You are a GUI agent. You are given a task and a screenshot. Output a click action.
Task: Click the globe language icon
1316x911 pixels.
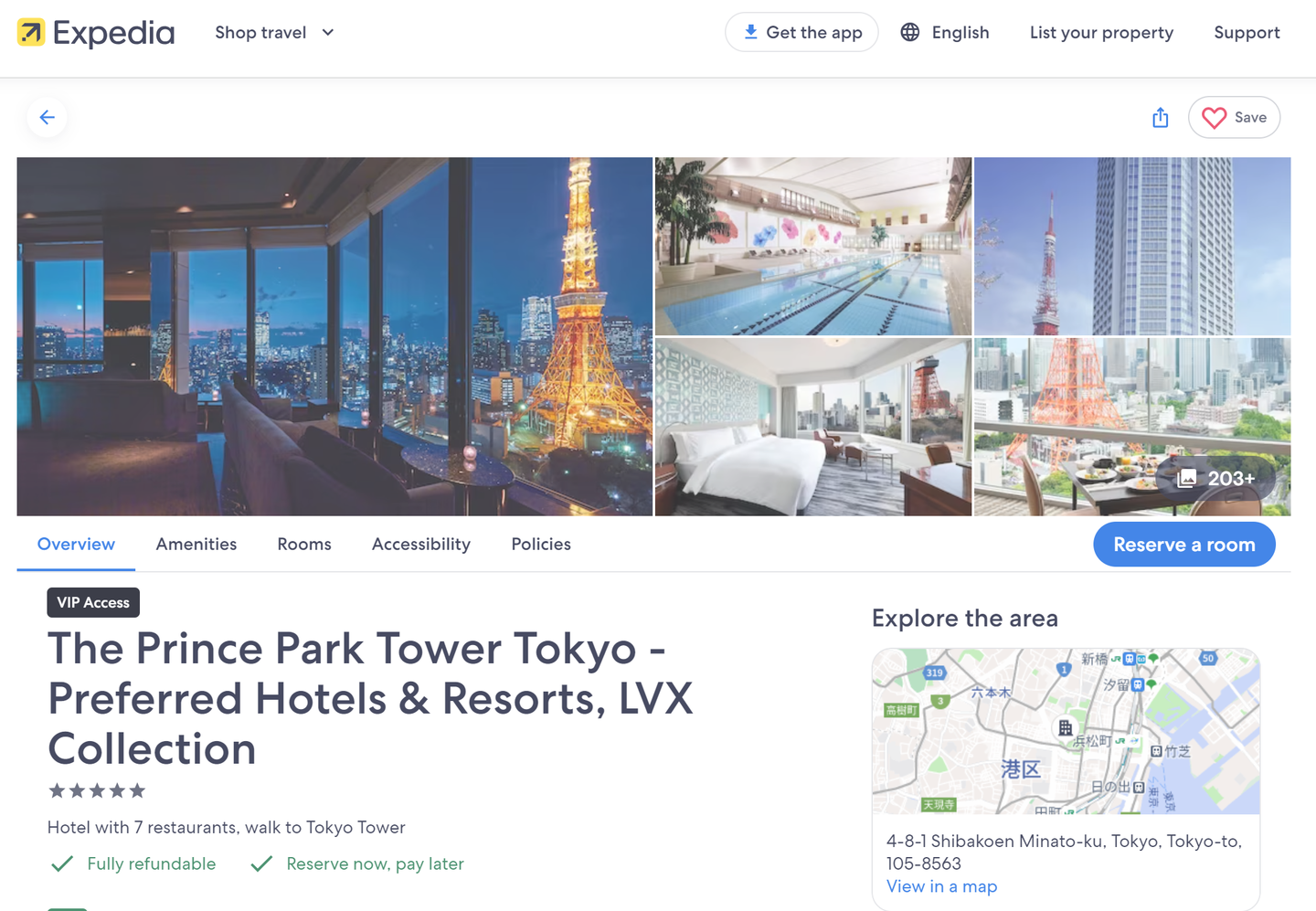[x=910, y=32]
